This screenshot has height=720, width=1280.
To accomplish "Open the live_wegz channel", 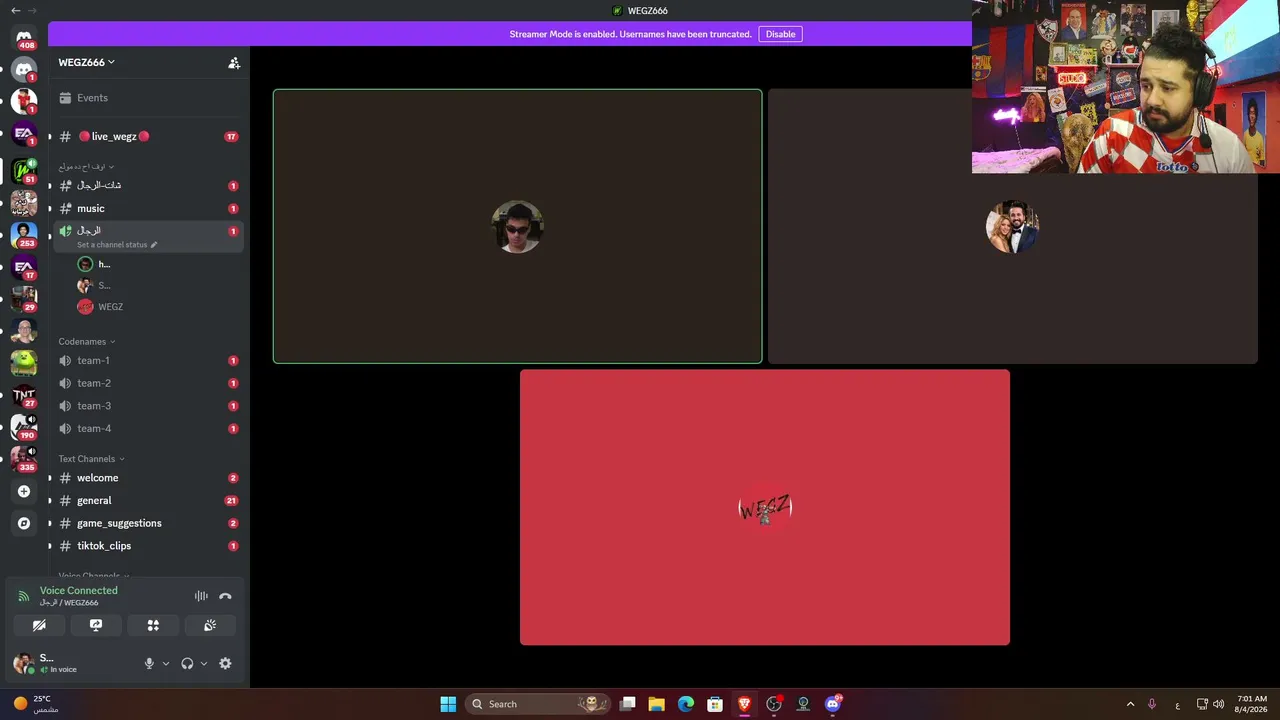I will click(x=147, y=136).
